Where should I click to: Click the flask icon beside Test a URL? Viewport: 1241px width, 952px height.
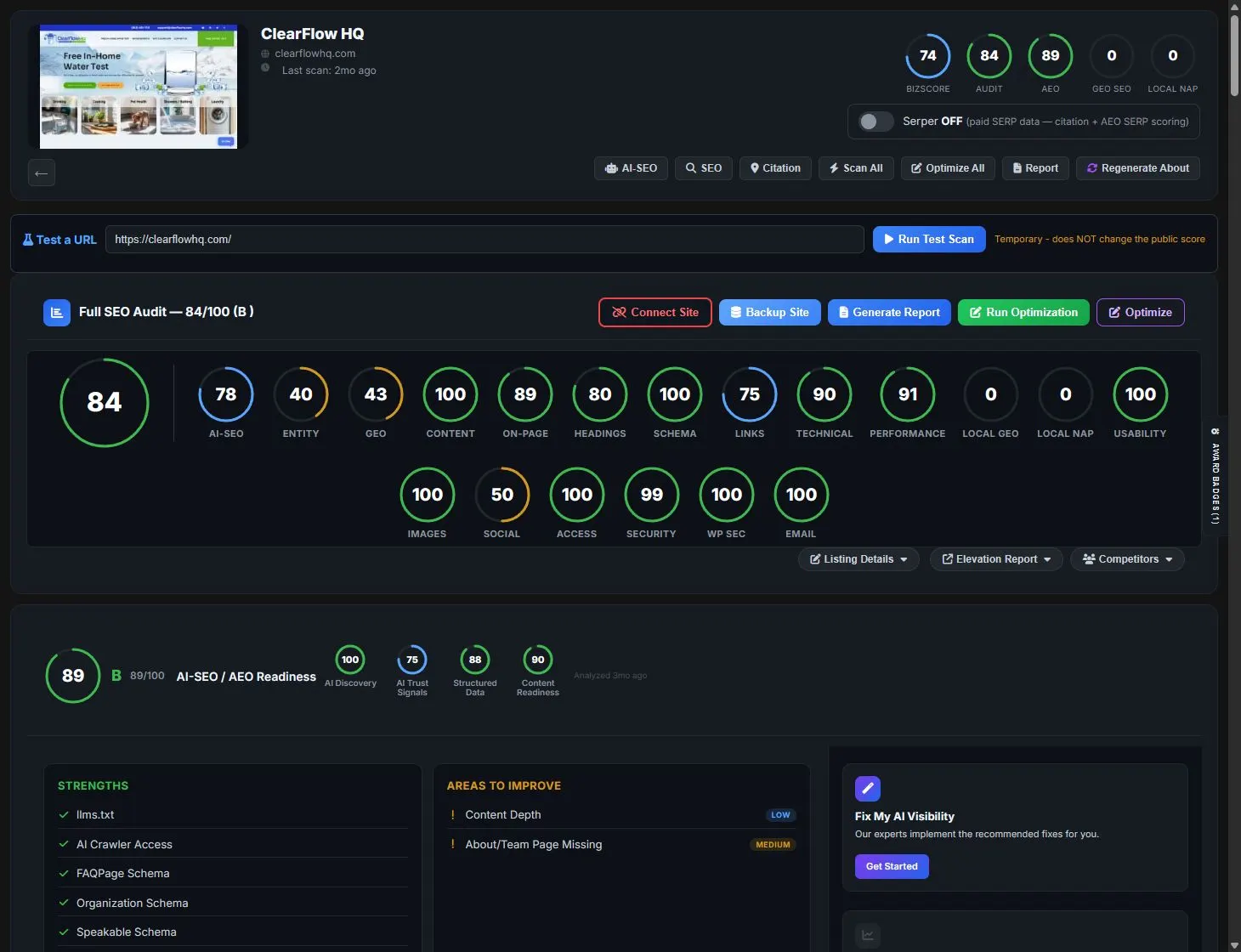coord(27,240)
